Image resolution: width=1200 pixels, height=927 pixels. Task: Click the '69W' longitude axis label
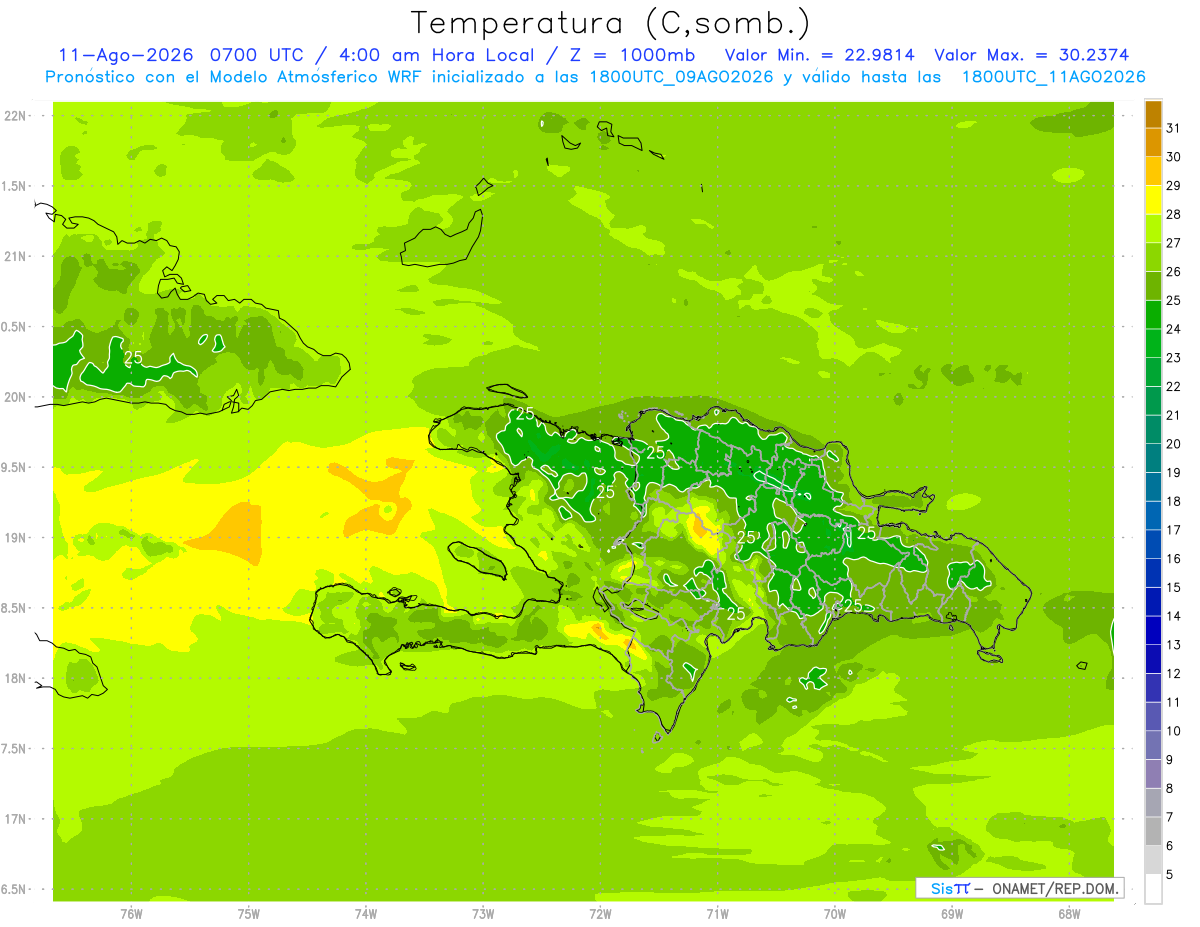click(952, 914)
